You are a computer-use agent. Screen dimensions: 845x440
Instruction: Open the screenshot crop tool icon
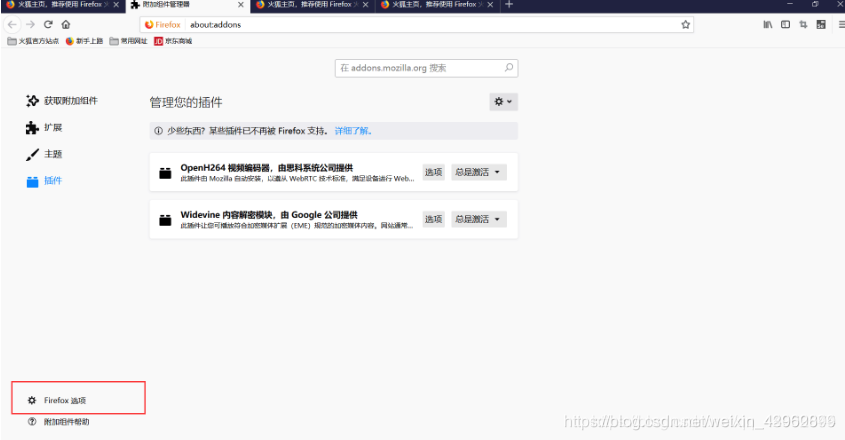click(x=803, y=24)
